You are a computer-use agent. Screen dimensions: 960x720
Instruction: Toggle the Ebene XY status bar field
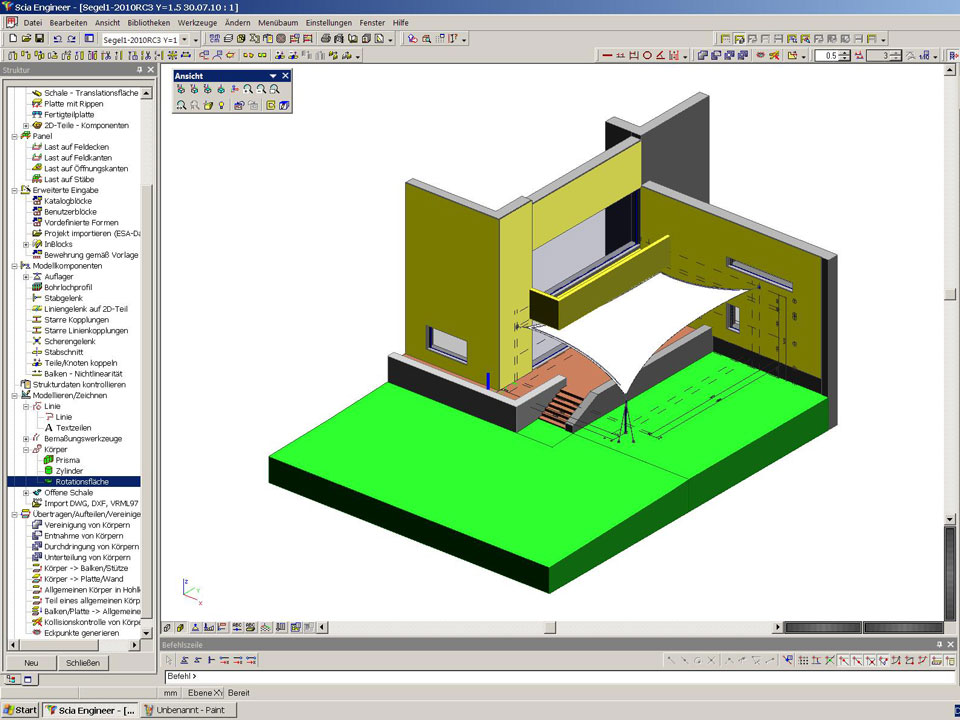(205, 693)
